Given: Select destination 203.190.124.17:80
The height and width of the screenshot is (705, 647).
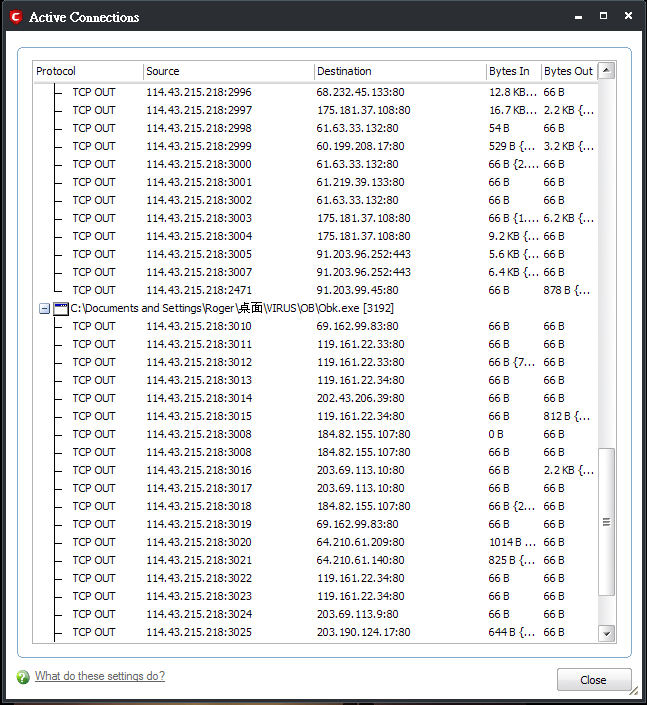Looking at the screenshot, I should [x=363, y=632].
